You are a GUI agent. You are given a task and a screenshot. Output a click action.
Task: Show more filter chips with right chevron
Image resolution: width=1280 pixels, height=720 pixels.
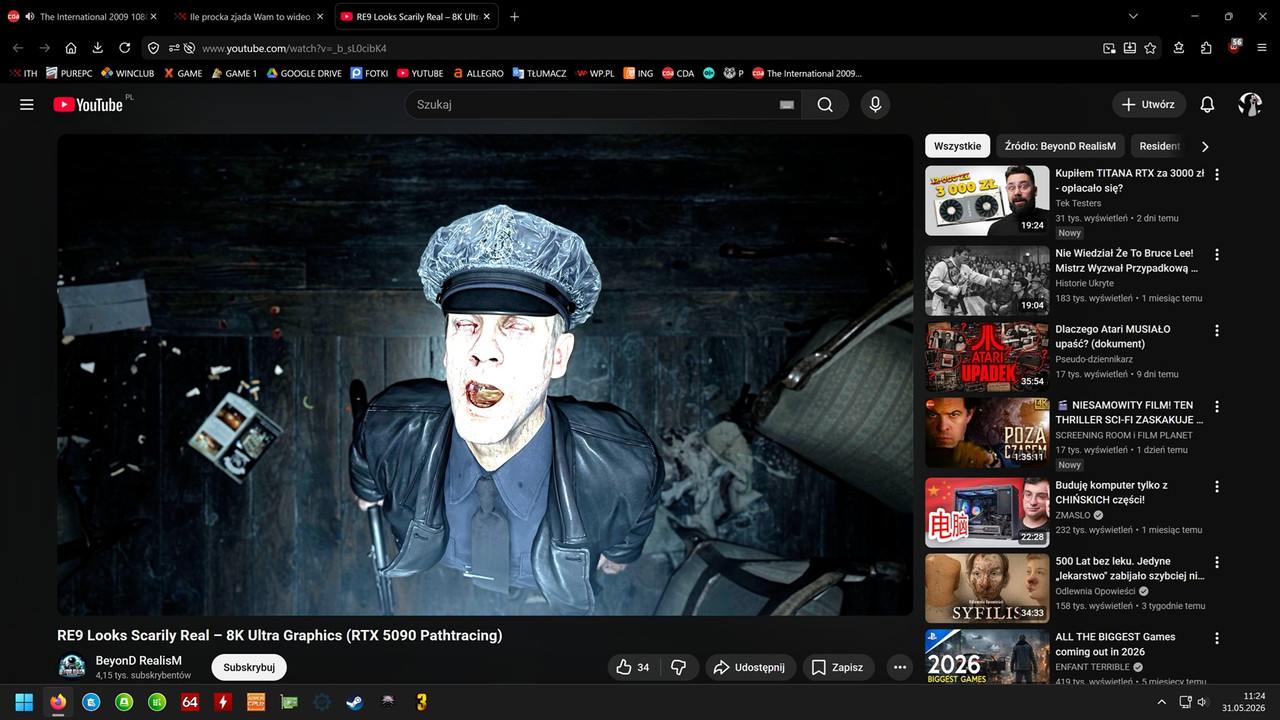[1205, 146]
